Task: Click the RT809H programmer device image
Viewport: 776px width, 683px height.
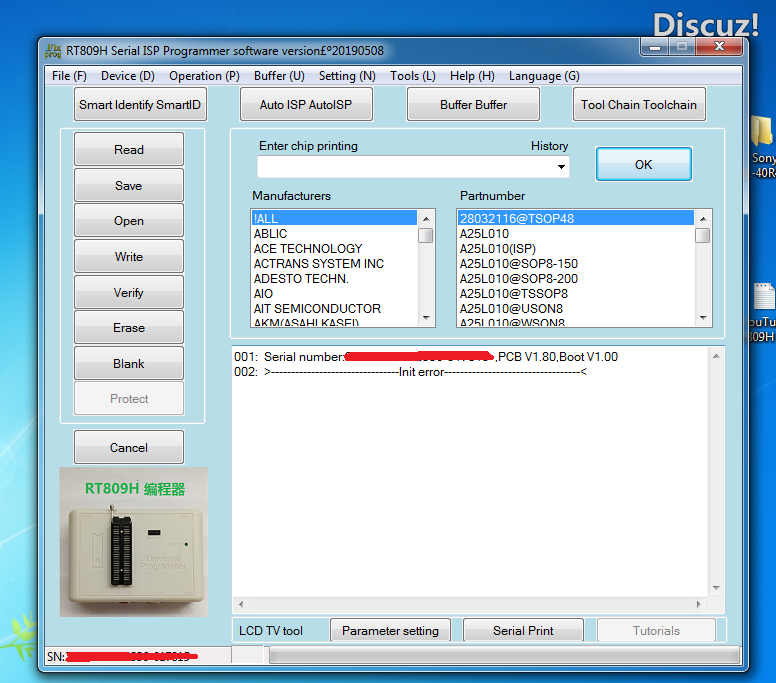Action: coord(133,542)
